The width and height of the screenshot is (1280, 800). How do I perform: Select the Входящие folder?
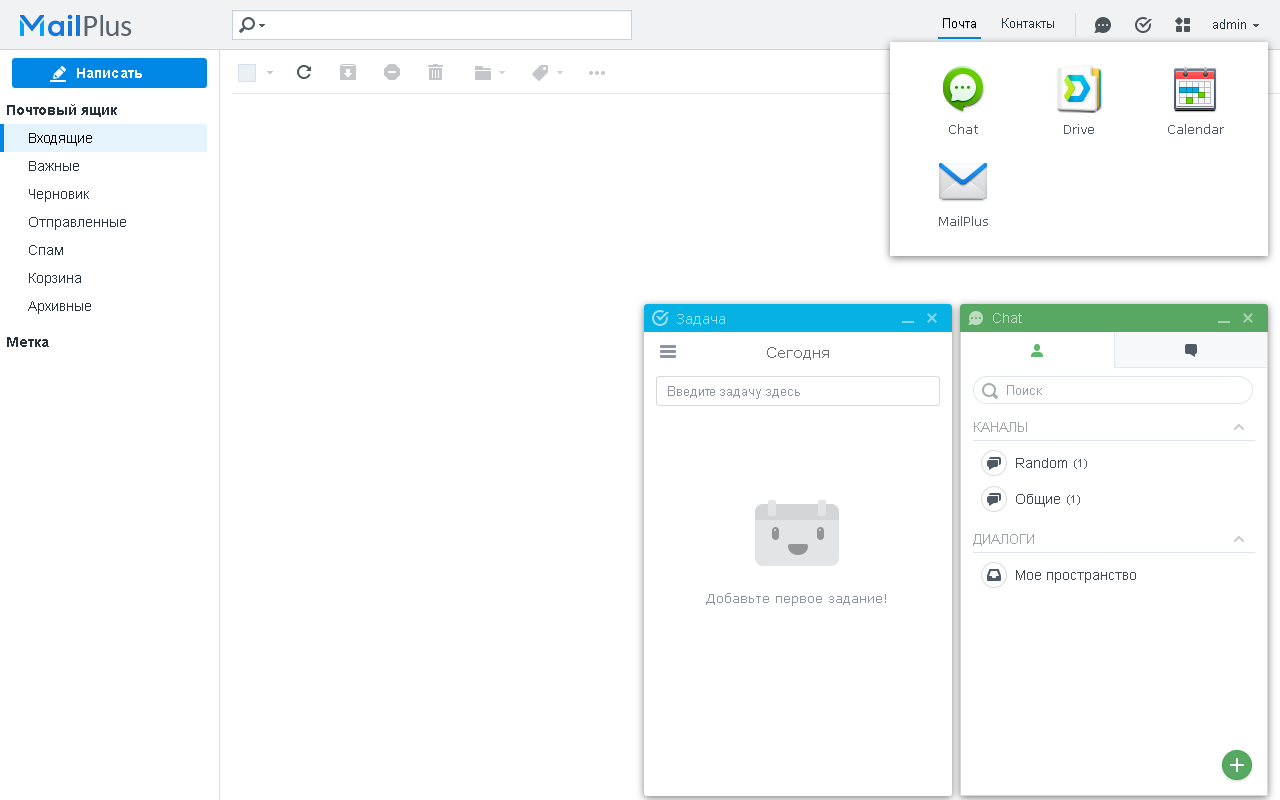coord(104,138)
